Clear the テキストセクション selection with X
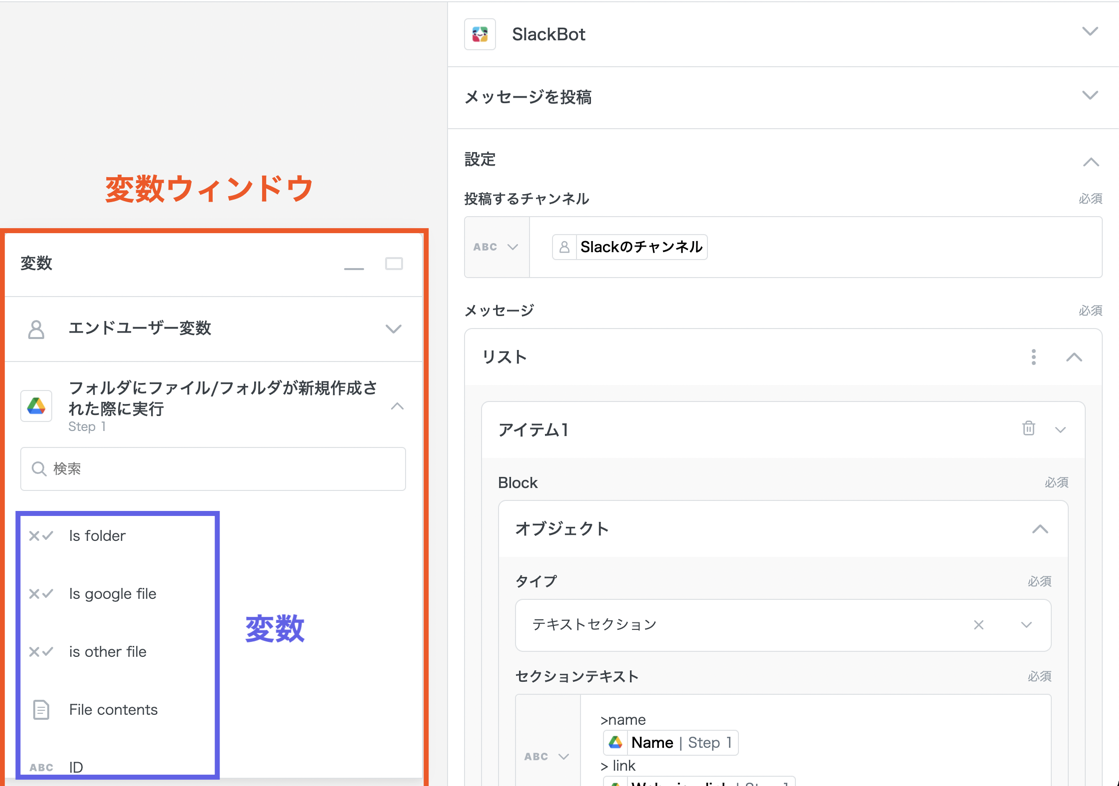 click(978, 625)
